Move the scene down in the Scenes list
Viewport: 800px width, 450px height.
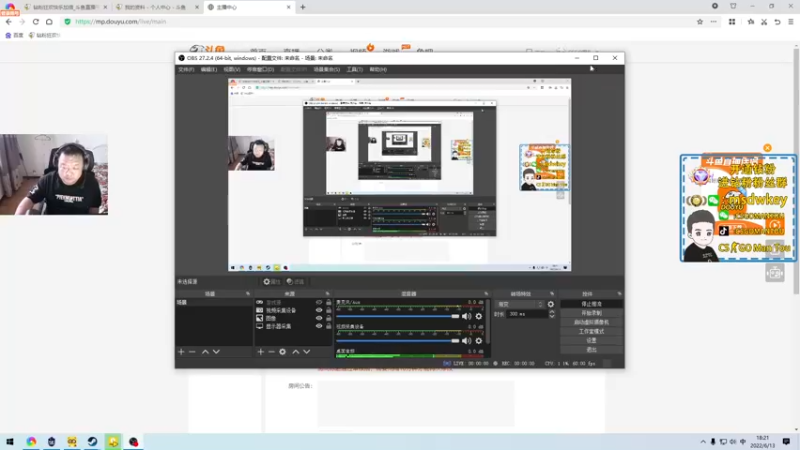[216, 352]
